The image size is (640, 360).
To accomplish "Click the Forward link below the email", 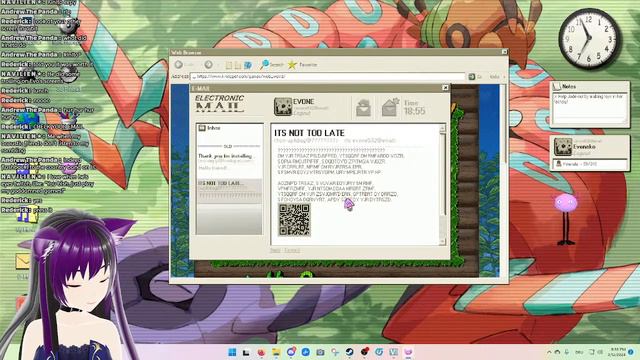I will (292, 250).
